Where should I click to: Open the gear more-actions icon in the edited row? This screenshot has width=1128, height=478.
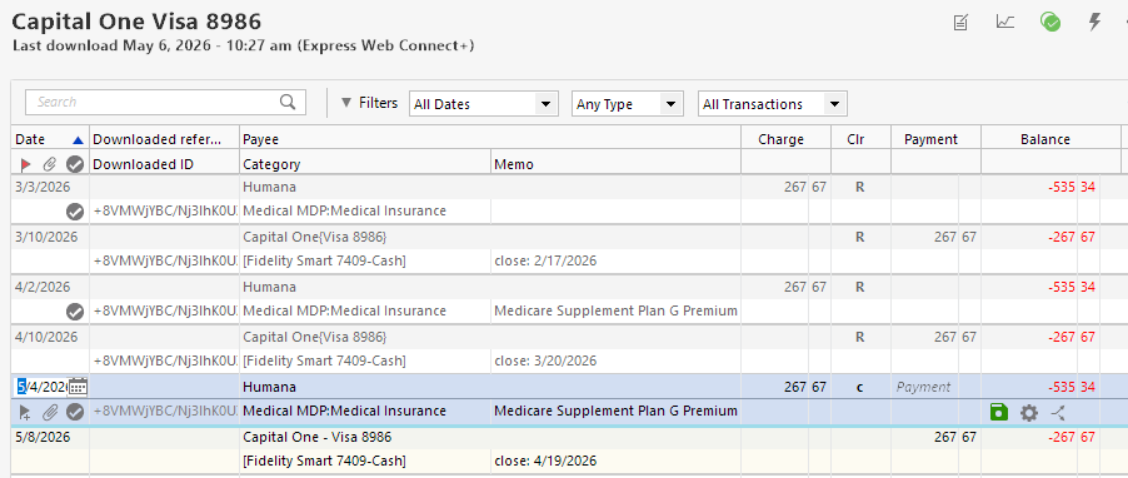1029,412
